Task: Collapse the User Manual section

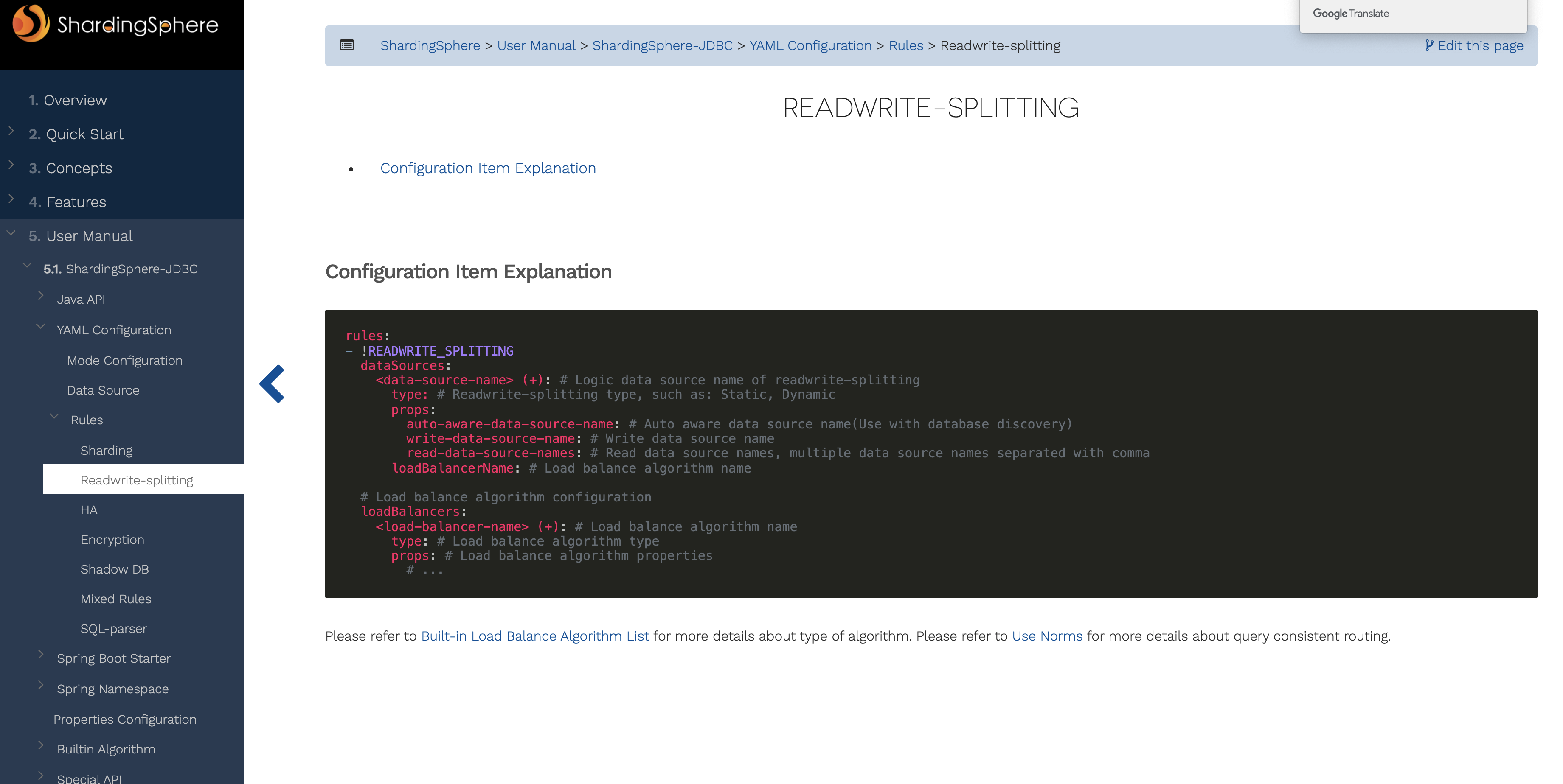Action: click(11, 233)
